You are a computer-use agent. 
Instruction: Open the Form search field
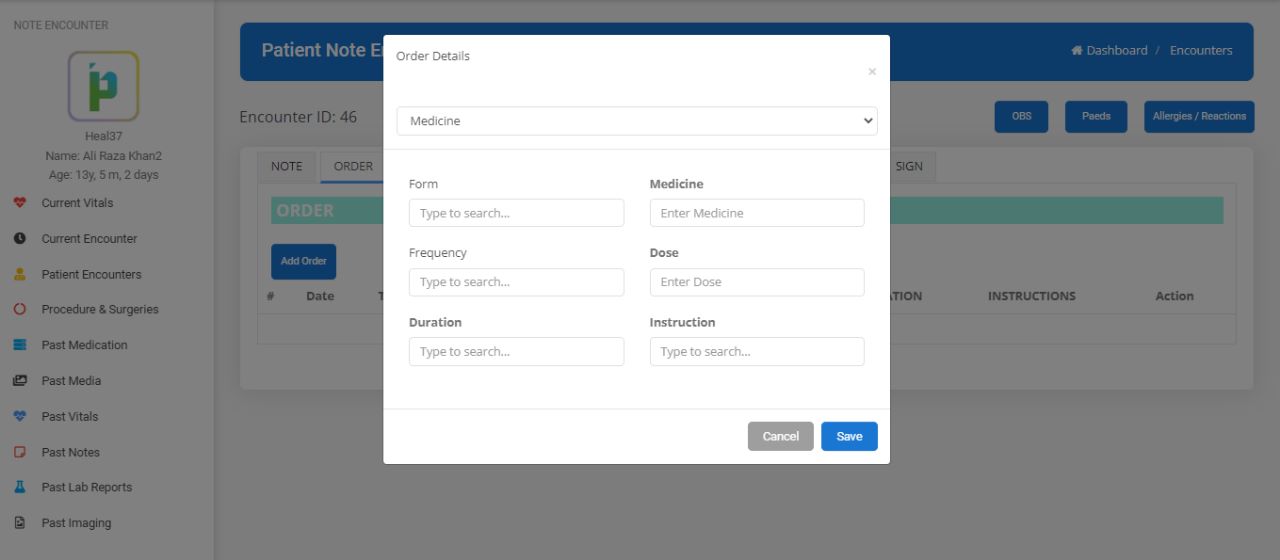516,213
